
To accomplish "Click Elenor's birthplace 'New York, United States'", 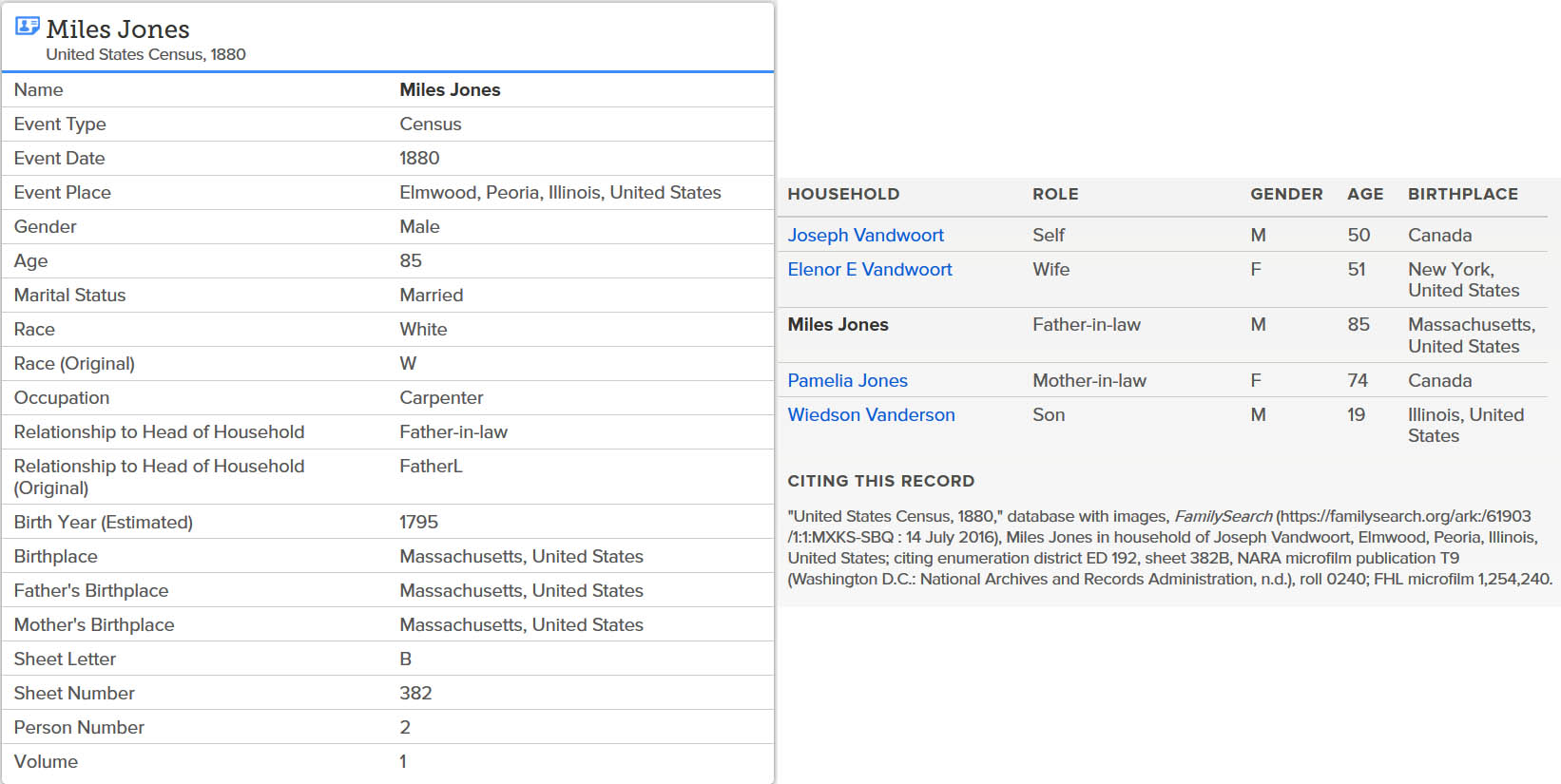I will click(1463, 279).
